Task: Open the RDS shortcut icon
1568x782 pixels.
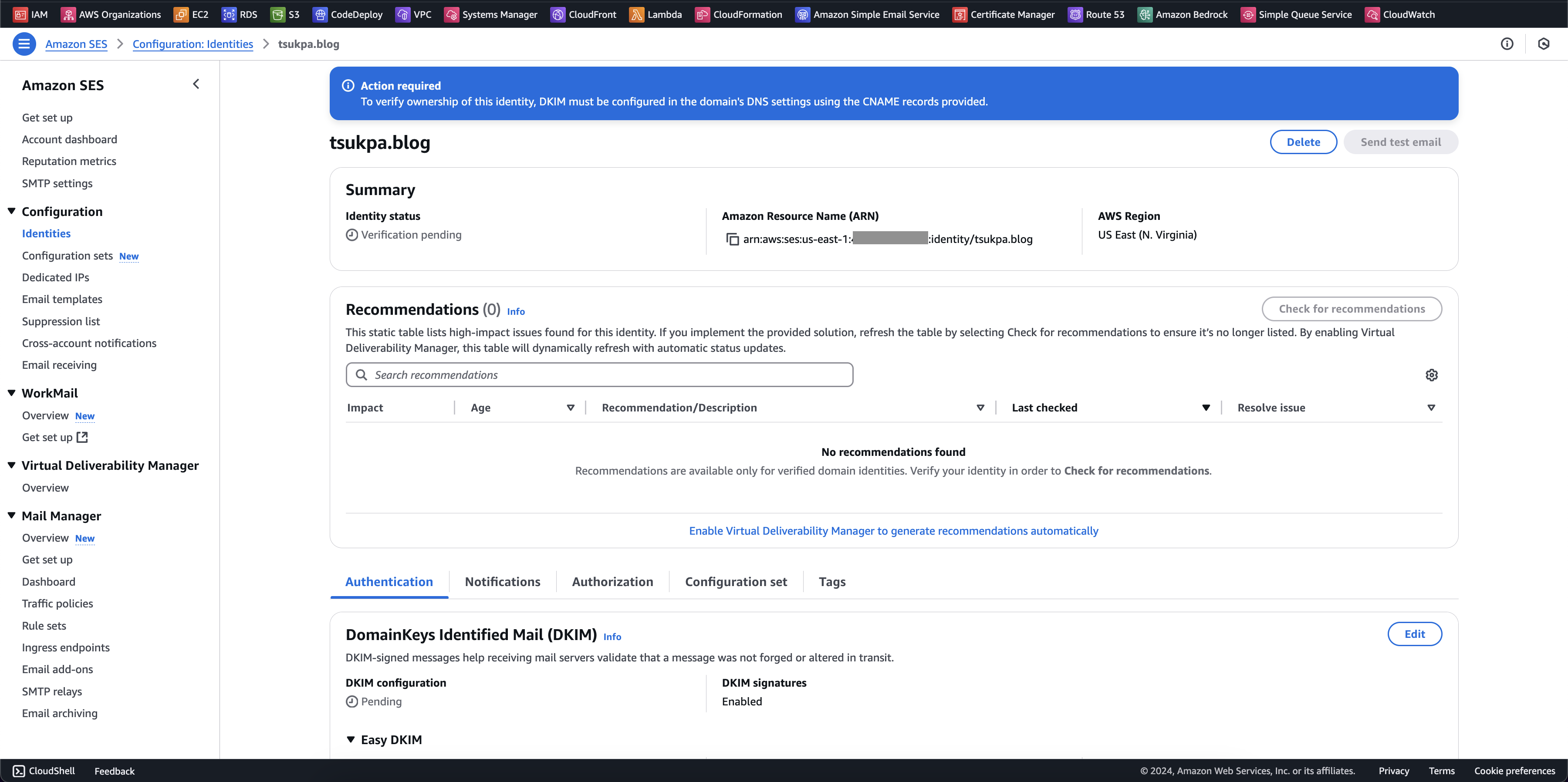Action: coord(229,15)
